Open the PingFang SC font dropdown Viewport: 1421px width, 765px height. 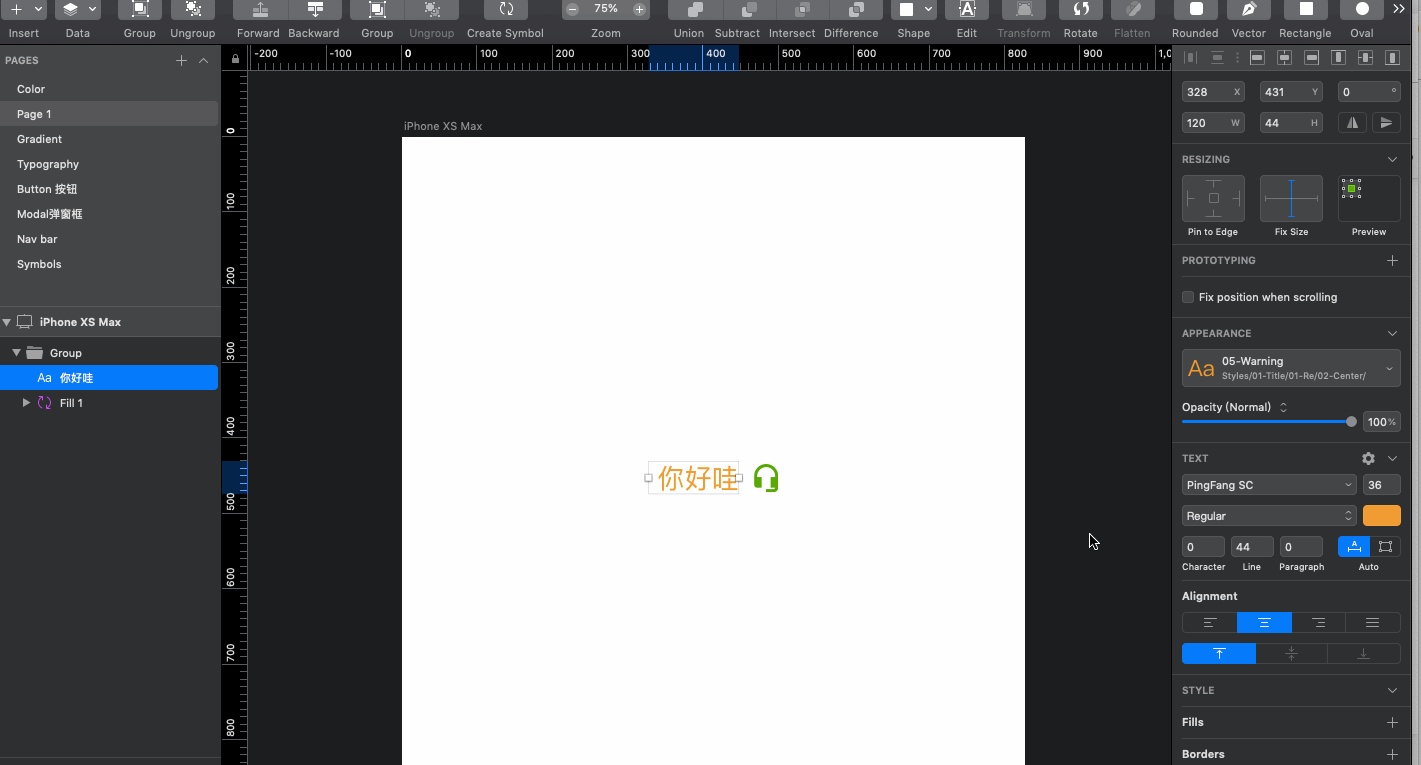pyautogui.click(x=1269, y=485)
